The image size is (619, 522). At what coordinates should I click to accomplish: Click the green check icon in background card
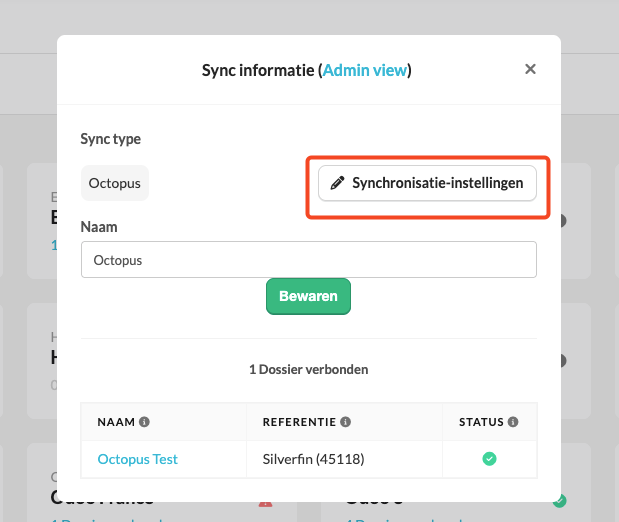coord(561,501)
